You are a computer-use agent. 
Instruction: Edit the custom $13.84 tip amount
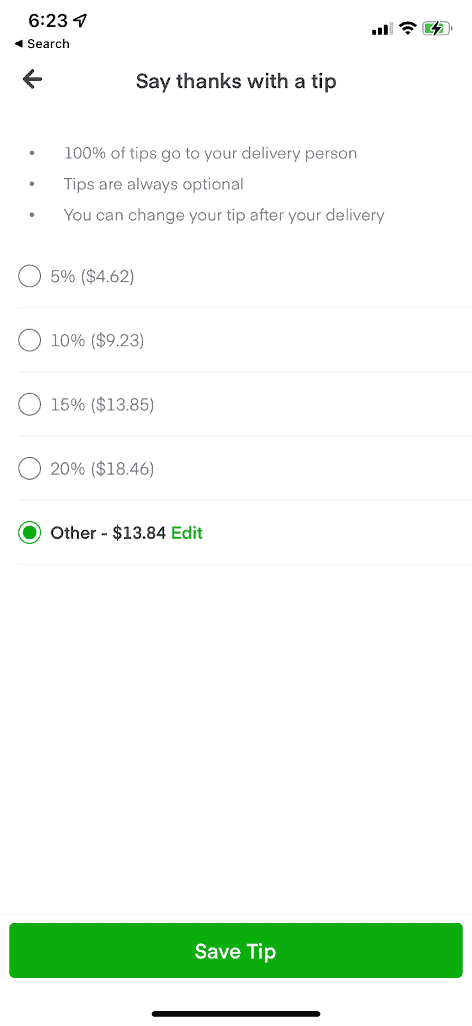[187, 533]
